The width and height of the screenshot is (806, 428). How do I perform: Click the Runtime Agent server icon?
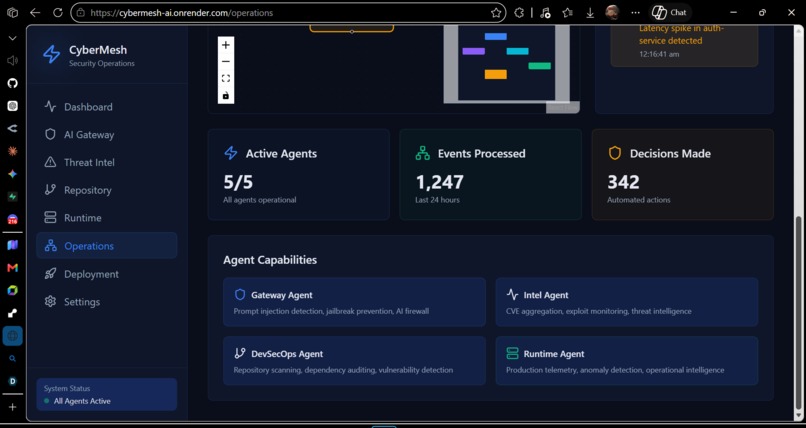tap(512, 353)
